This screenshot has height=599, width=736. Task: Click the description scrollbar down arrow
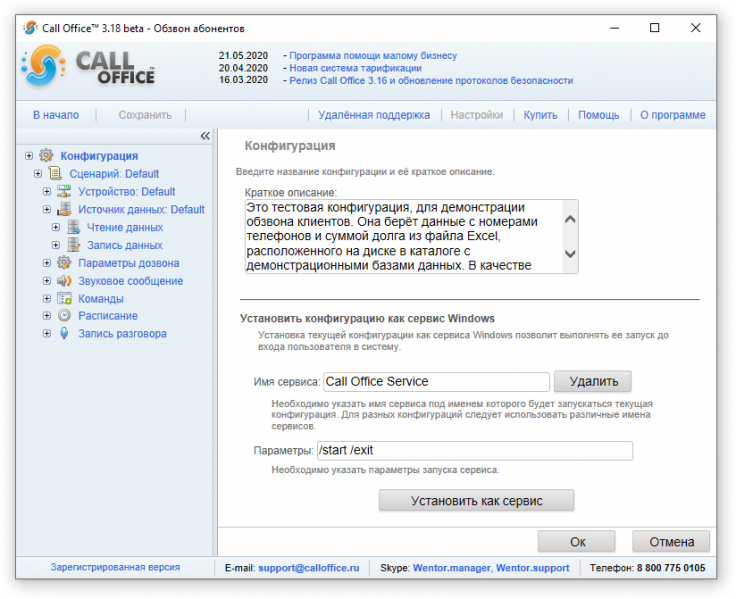570,254
